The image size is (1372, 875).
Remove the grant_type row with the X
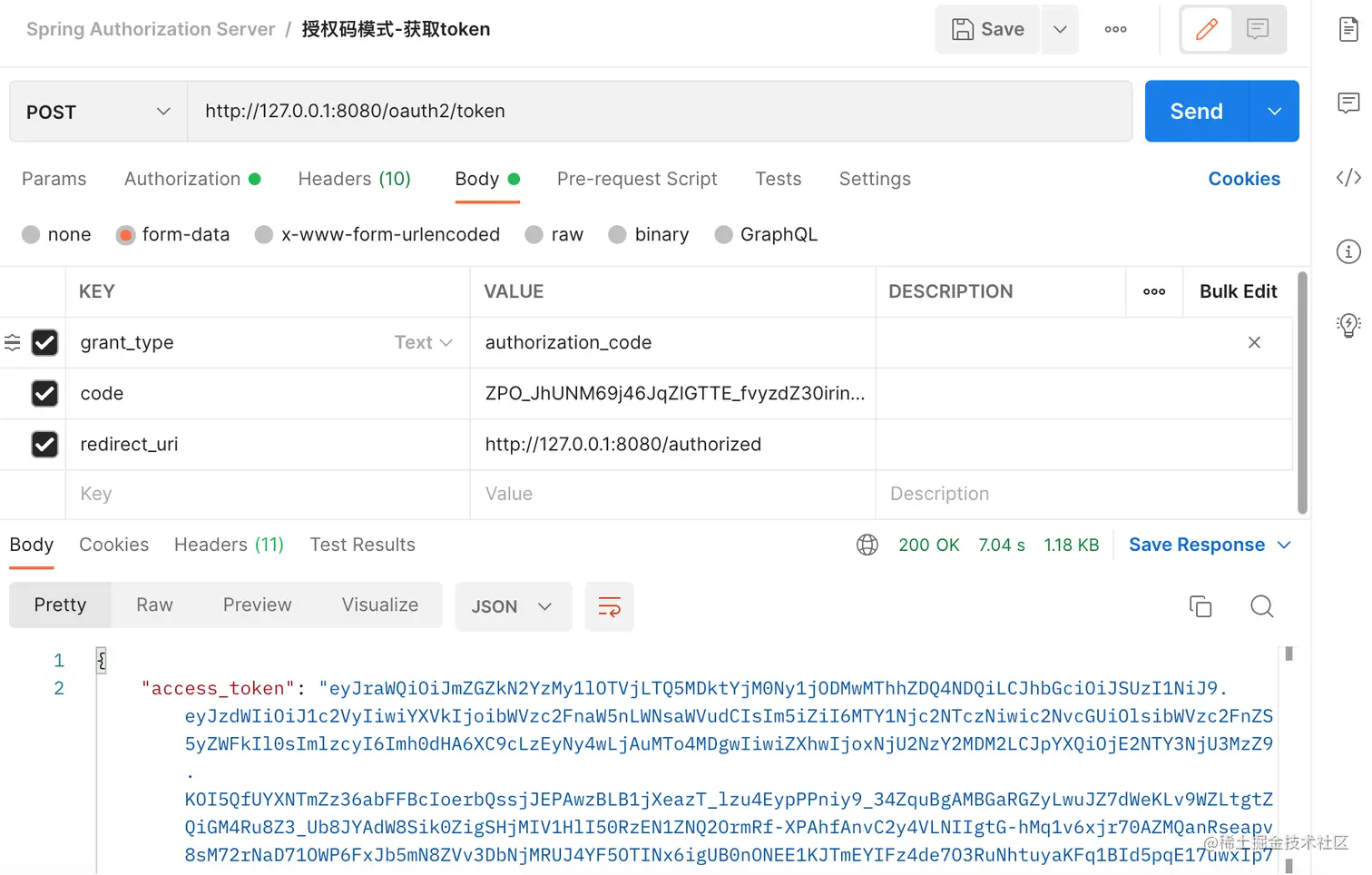coord(1254,342)
